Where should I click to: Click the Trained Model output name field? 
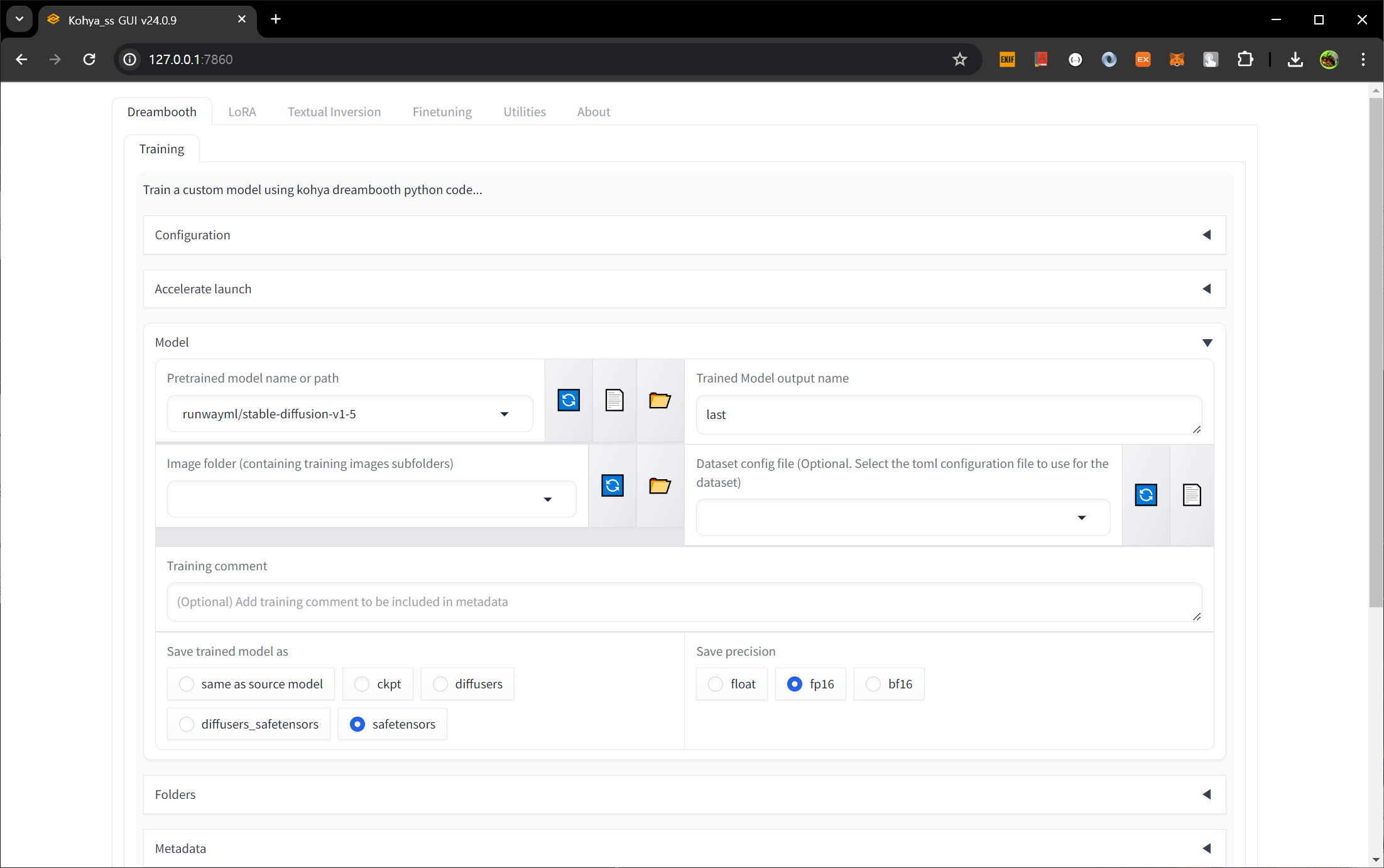pyautogui.click(x=947, y=415)
